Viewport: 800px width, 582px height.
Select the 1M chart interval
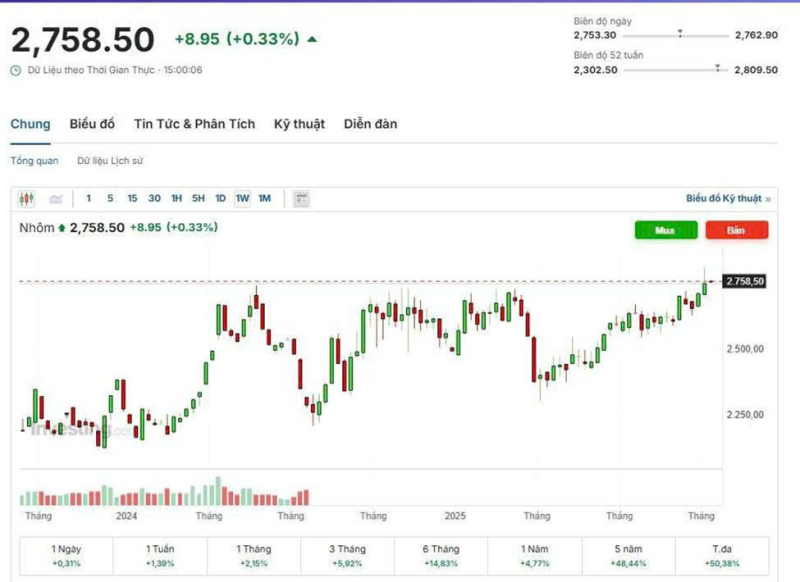point(264,198)
